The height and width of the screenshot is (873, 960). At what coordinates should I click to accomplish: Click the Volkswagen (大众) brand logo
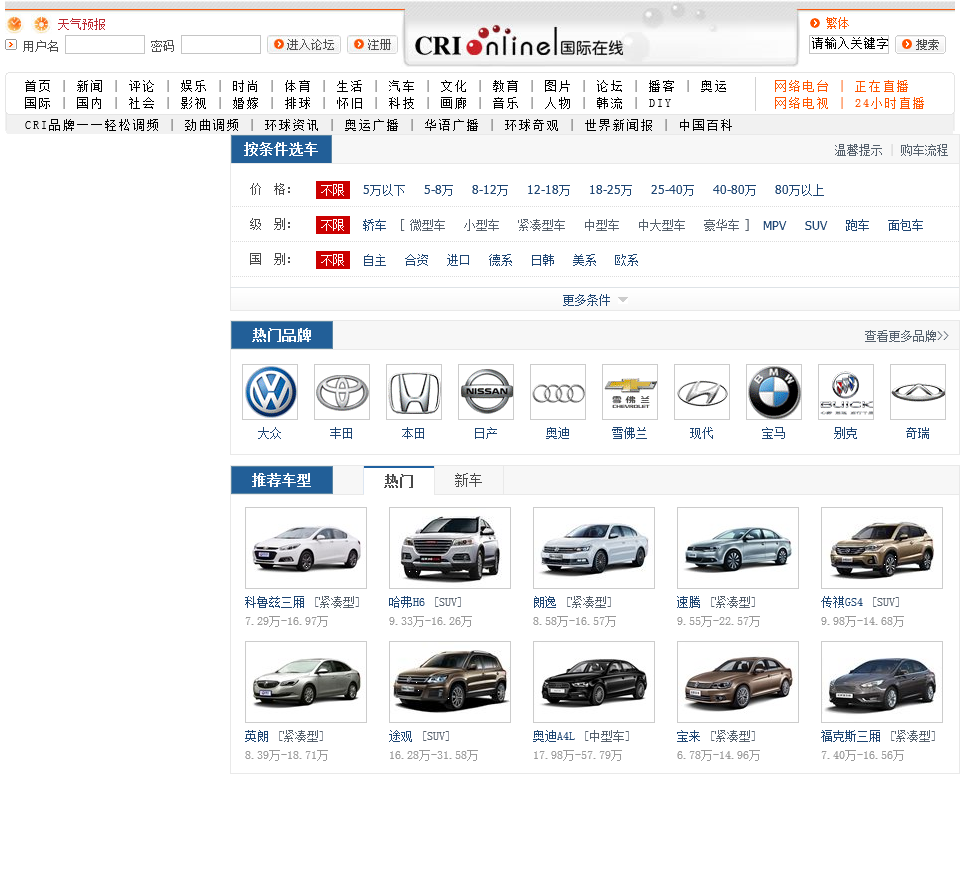point(270,392)
